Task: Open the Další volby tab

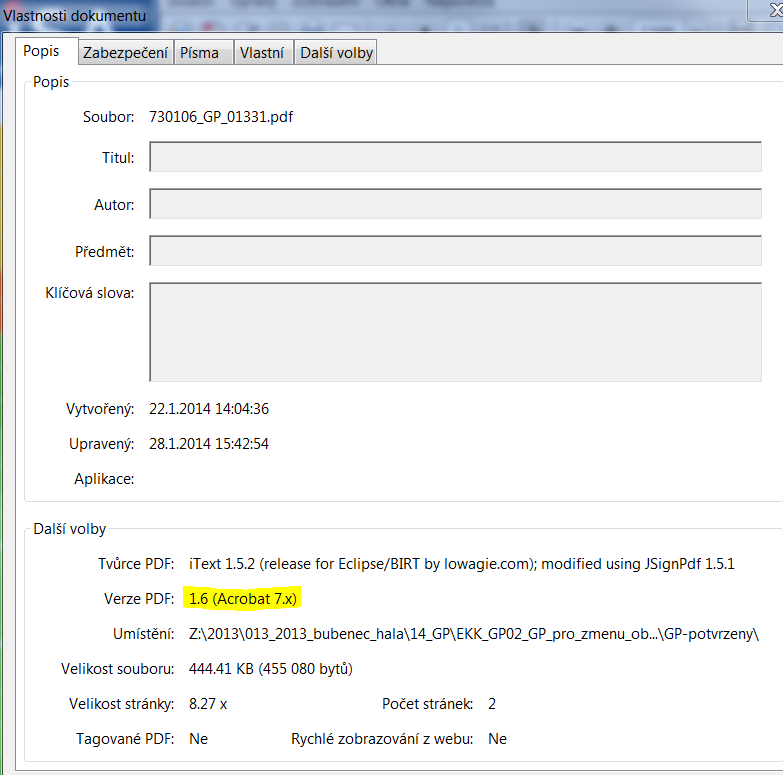Action: point(336,53)
